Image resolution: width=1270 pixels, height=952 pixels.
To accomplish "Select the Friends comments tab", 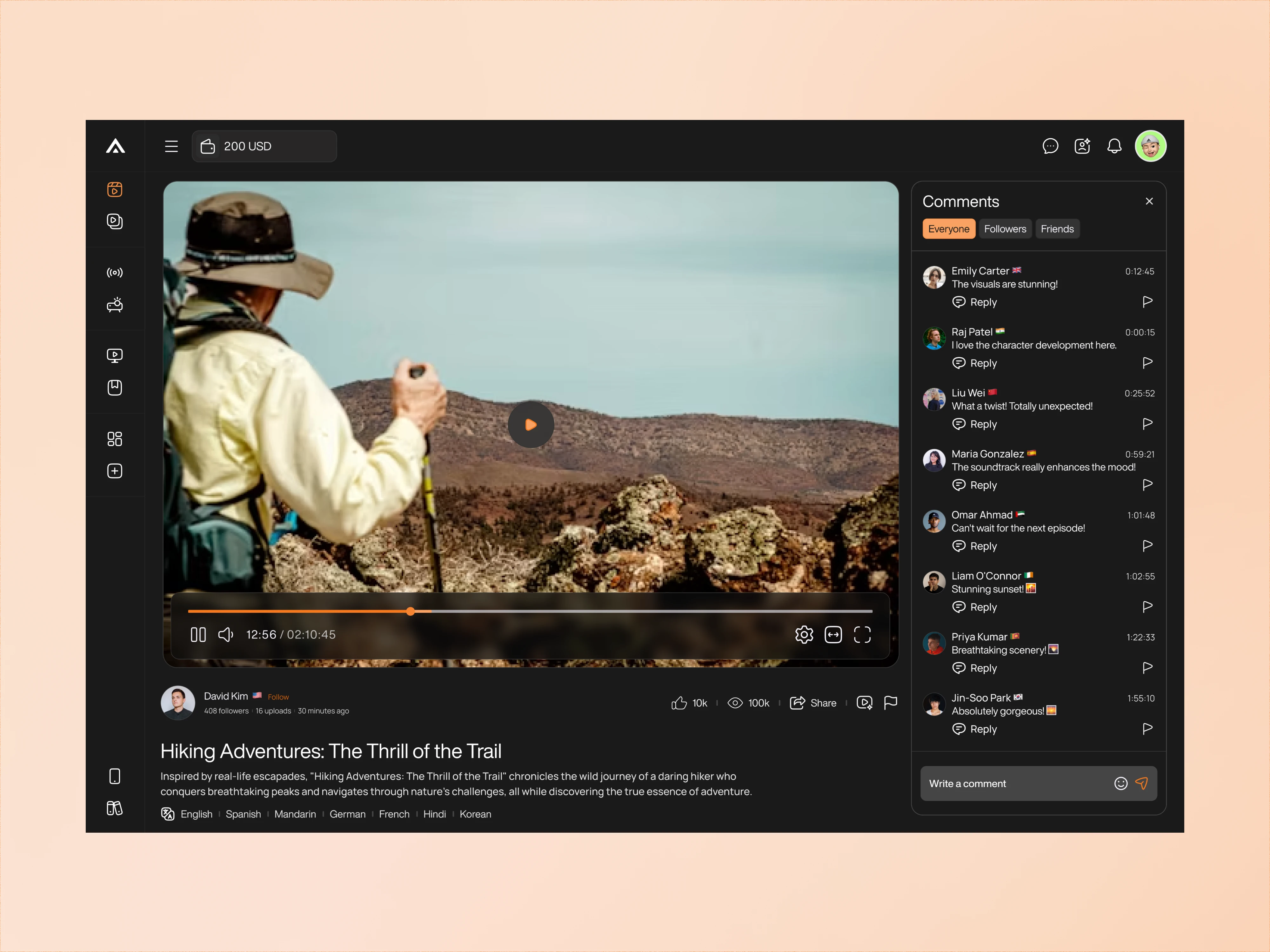I will 1057,229.
